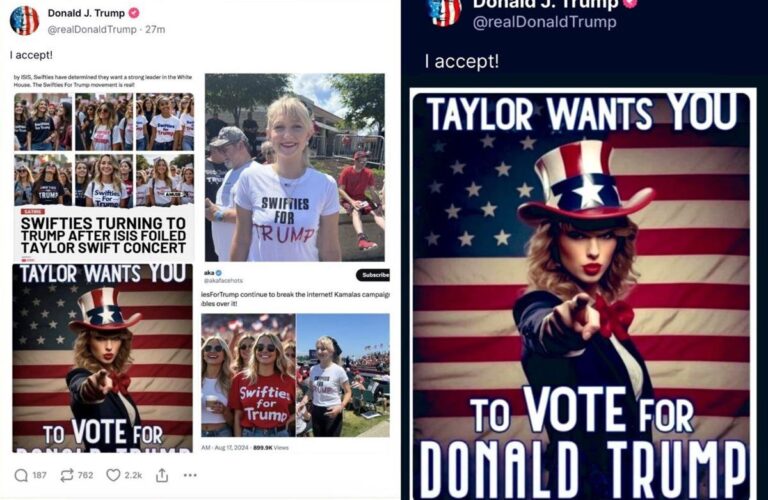Open the red Swifties for Trump shirt photo

point(248,375)
